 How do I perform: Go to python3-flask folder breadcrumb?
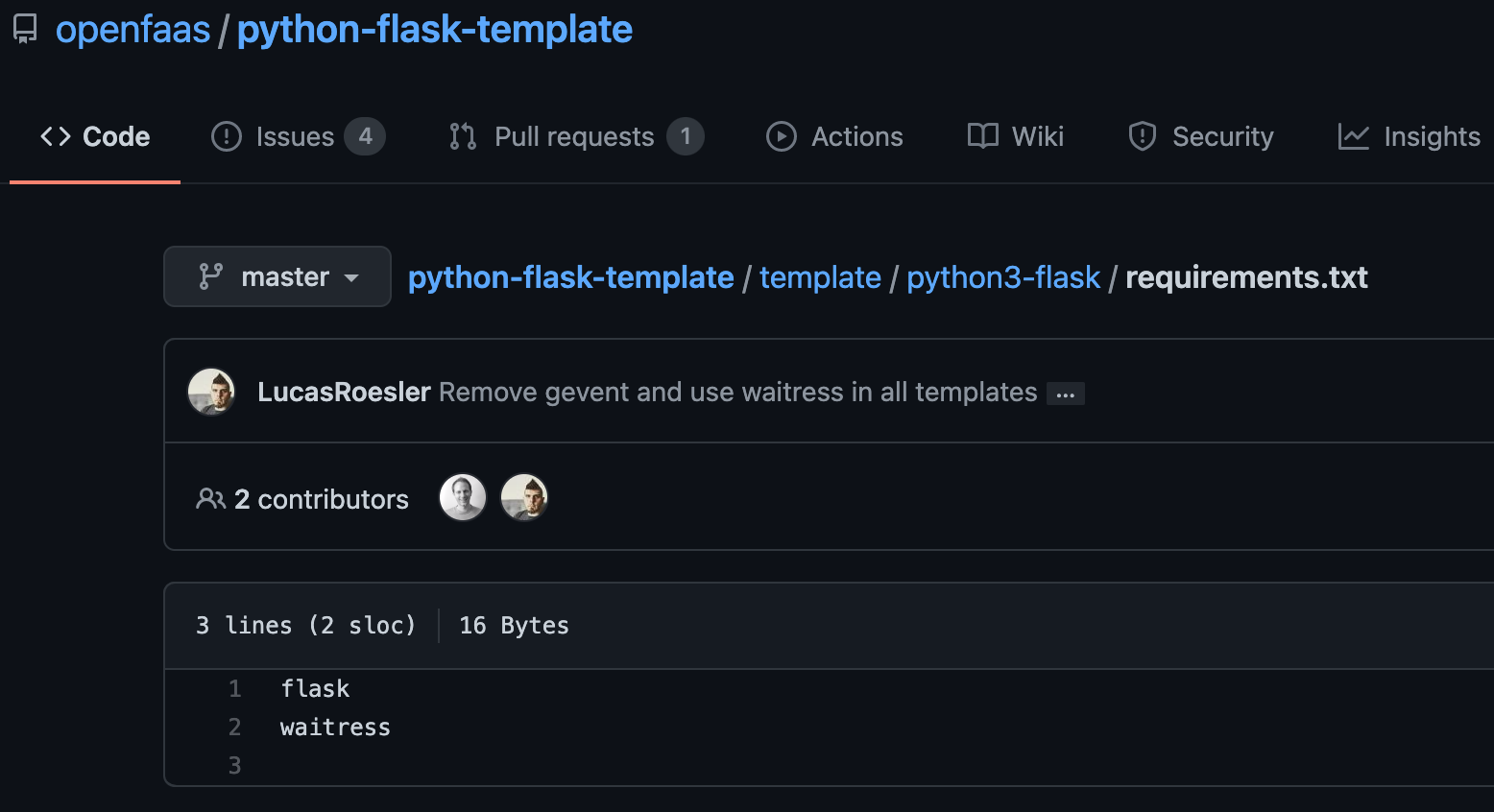pyautogui.click(x=1003, y=277)
